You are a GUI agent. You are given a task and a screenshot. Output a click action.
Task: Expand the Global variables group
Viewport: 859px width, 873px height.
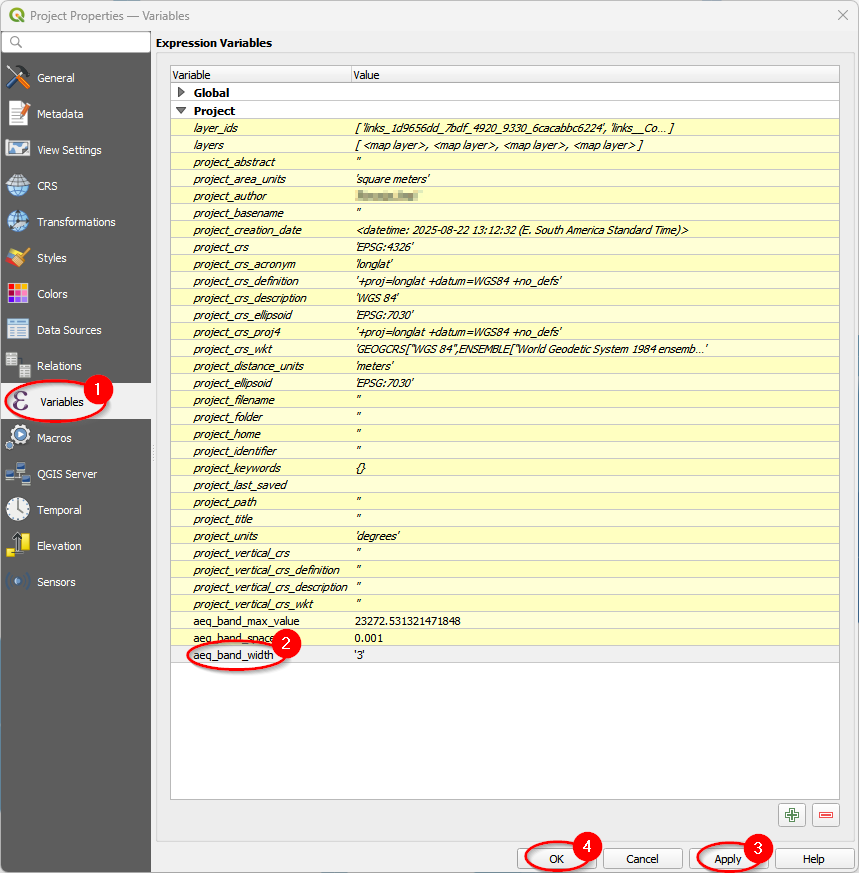coord(180,92)
